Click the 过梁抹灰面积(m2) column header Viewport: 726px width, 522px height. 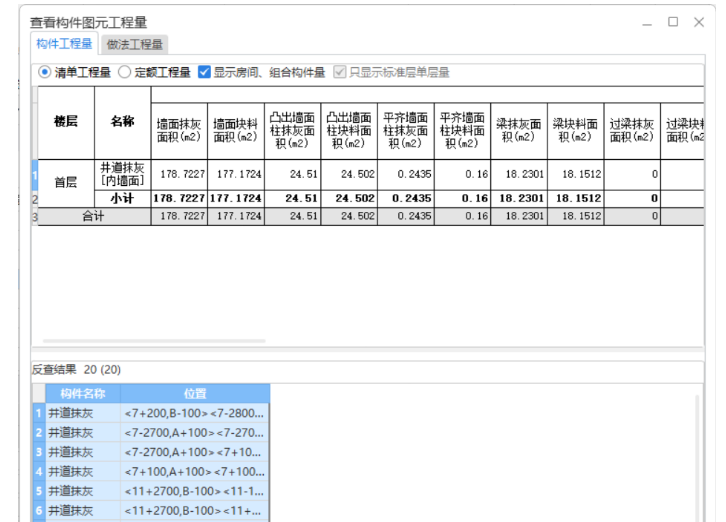(x=632, y=131)
